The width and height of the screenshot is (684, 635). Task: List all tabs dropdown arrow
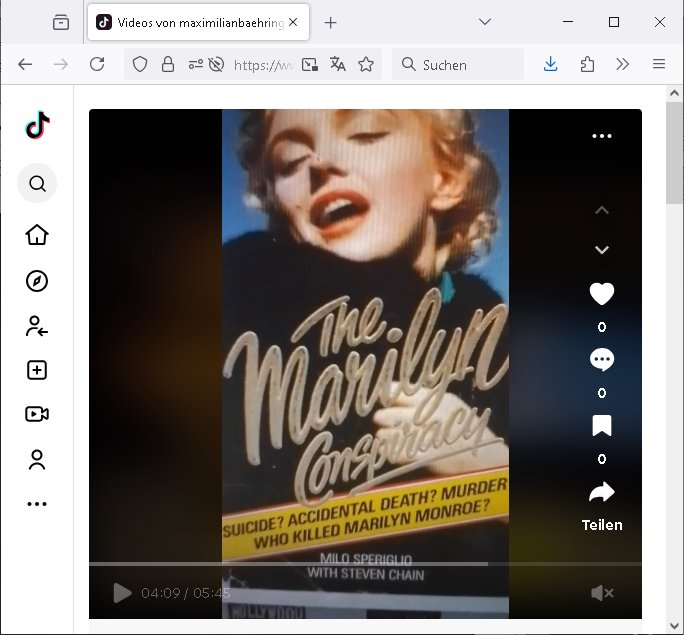tap(485, 22)
